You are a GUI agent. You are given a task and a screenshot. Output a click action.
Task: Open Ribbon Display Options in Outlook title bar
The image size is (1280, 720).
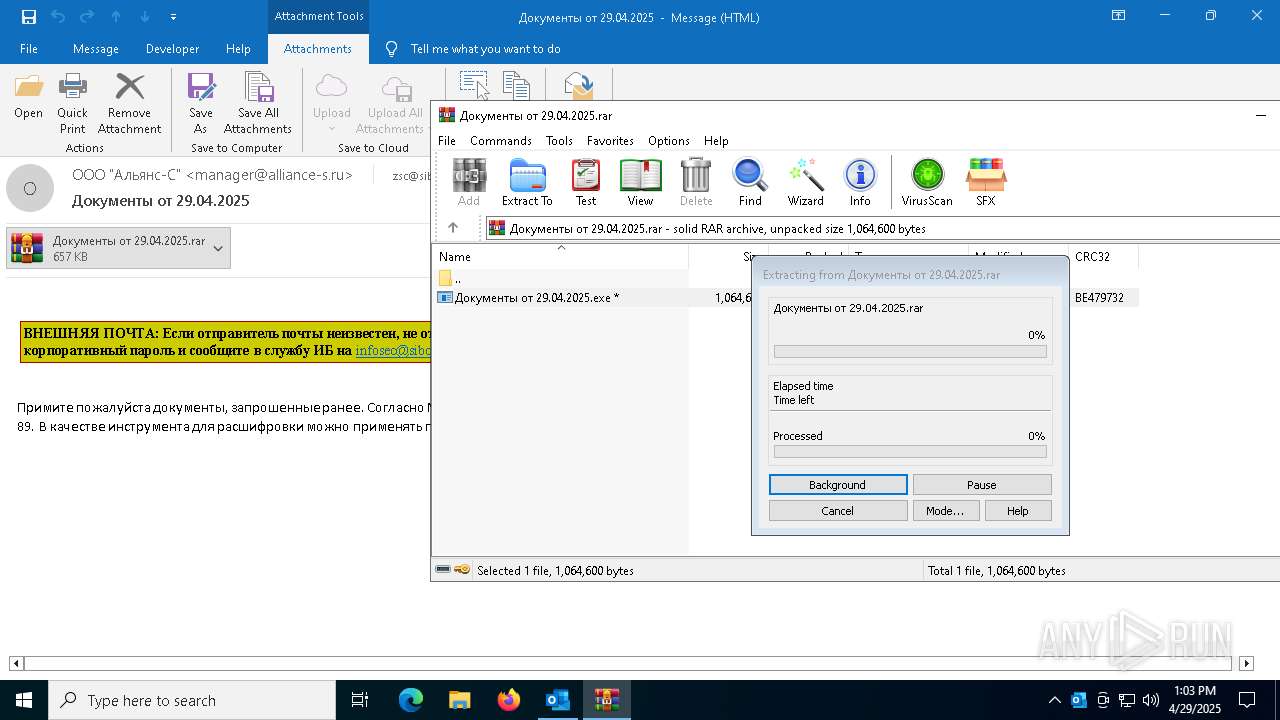pos(1118,16)
